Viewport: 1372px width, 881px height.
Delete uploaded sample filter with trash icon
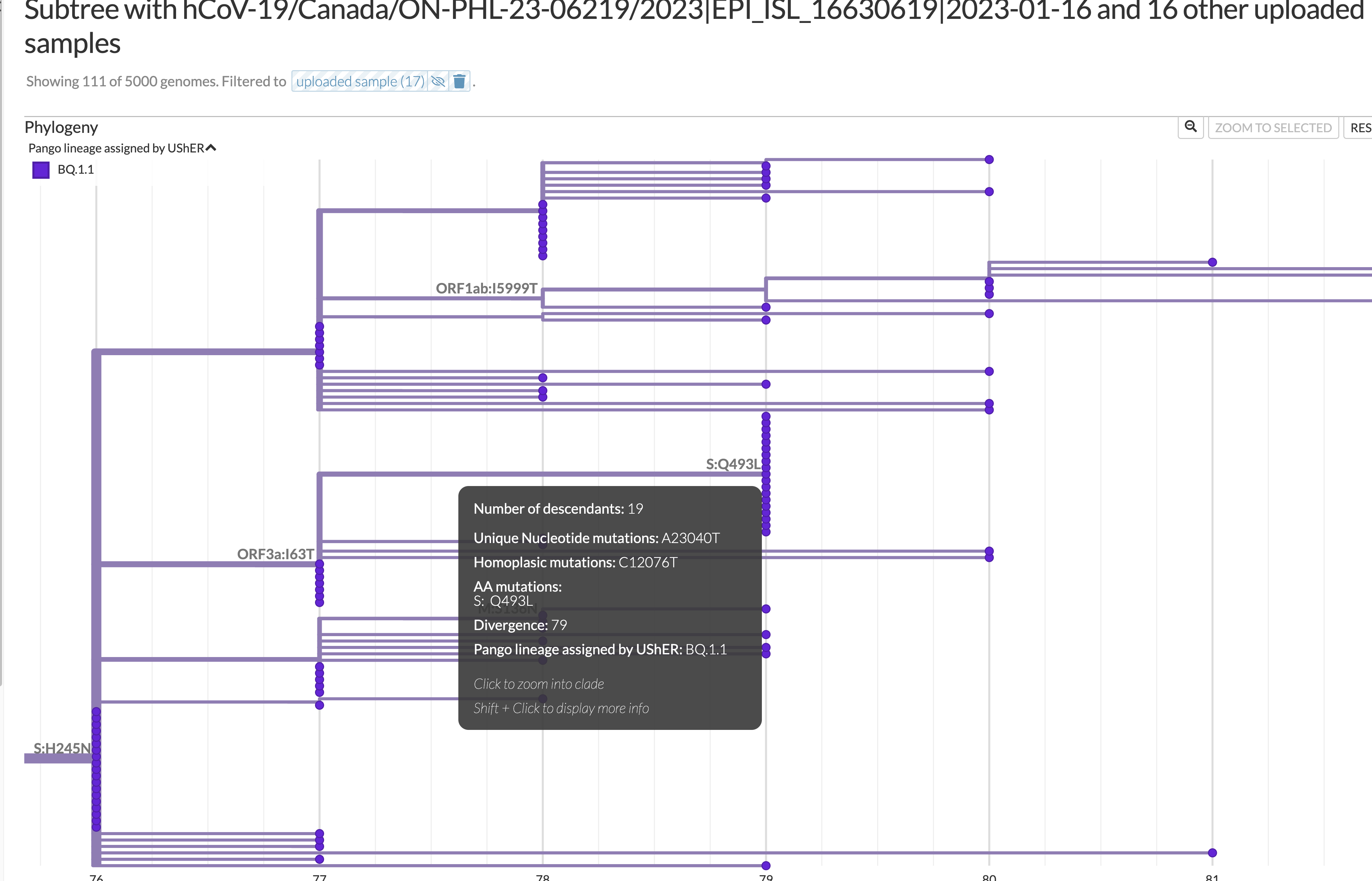[x=459, y=81]
